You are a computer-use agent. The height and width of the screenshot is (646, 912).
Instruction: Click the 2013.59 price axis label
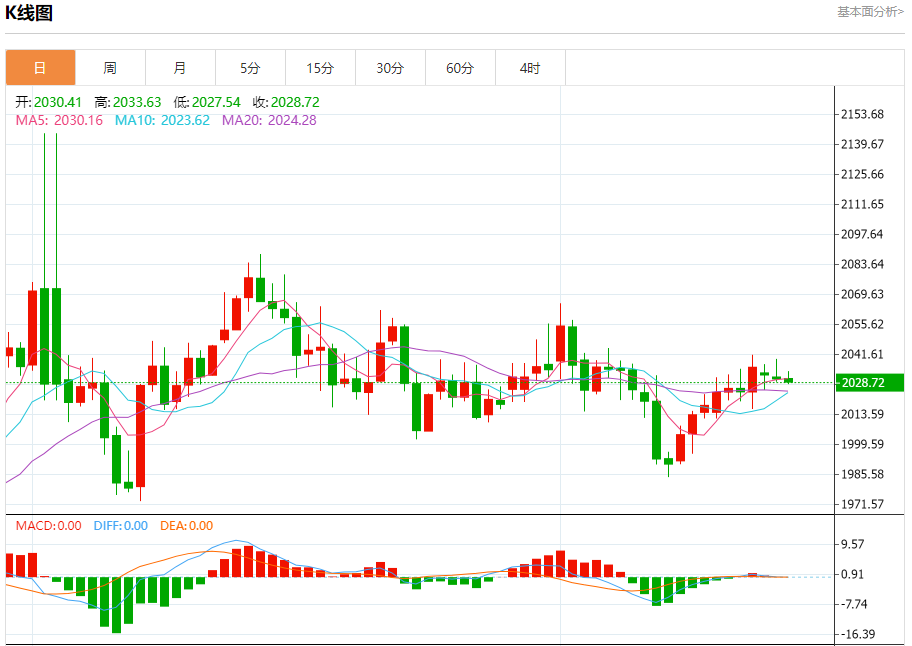click(x=863, y=414)
